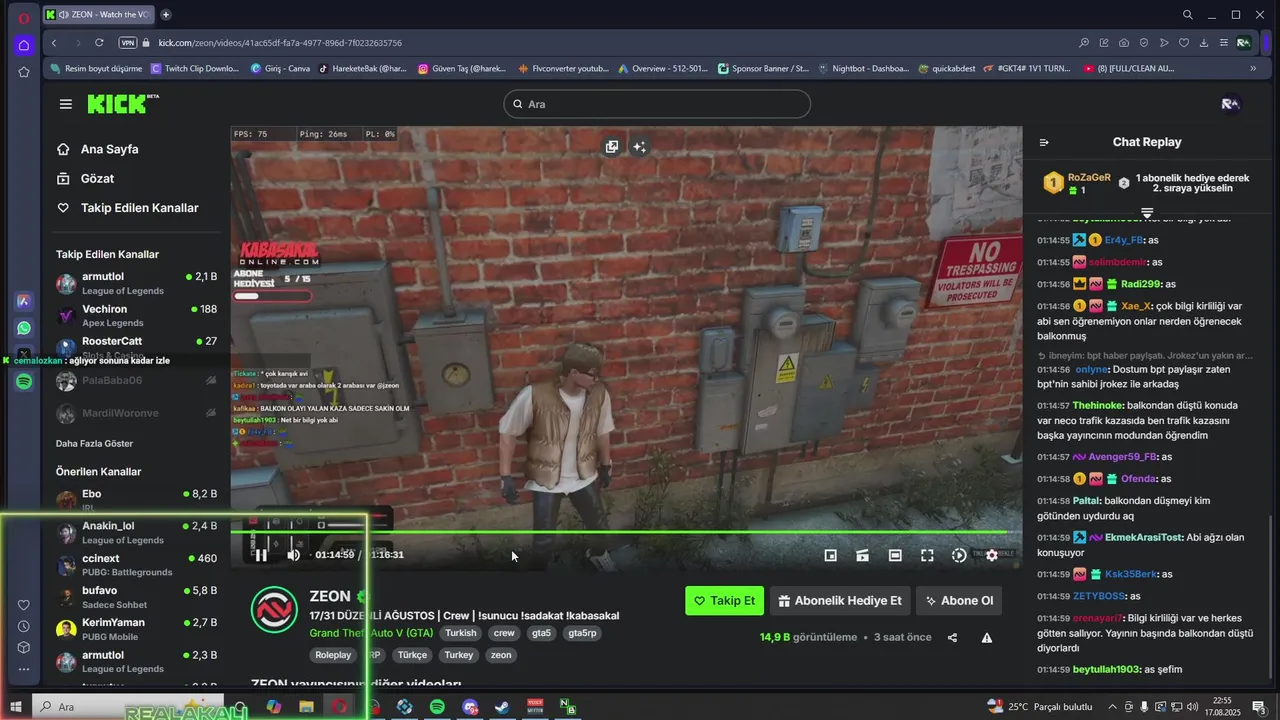Open Grand Theft Auto V category link
1280x720 pixels.
[x=371, y=633]
